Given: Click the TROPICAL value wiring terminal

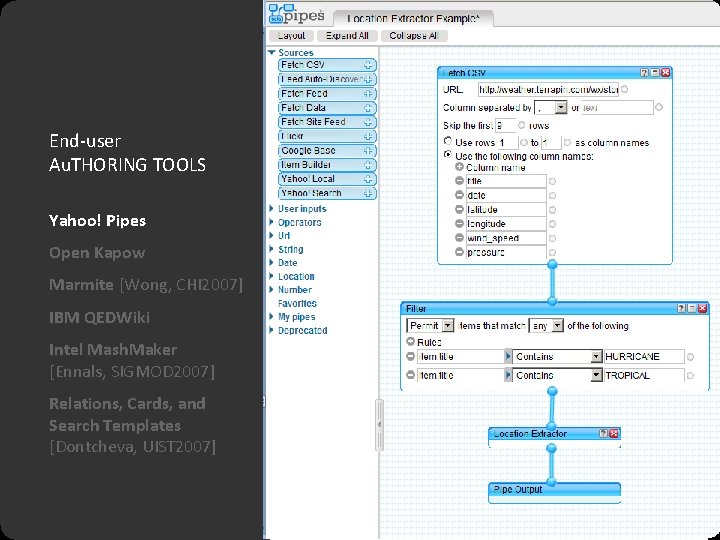Looking at the screenshot, I should pyautogui.click(x=690, y=376).
